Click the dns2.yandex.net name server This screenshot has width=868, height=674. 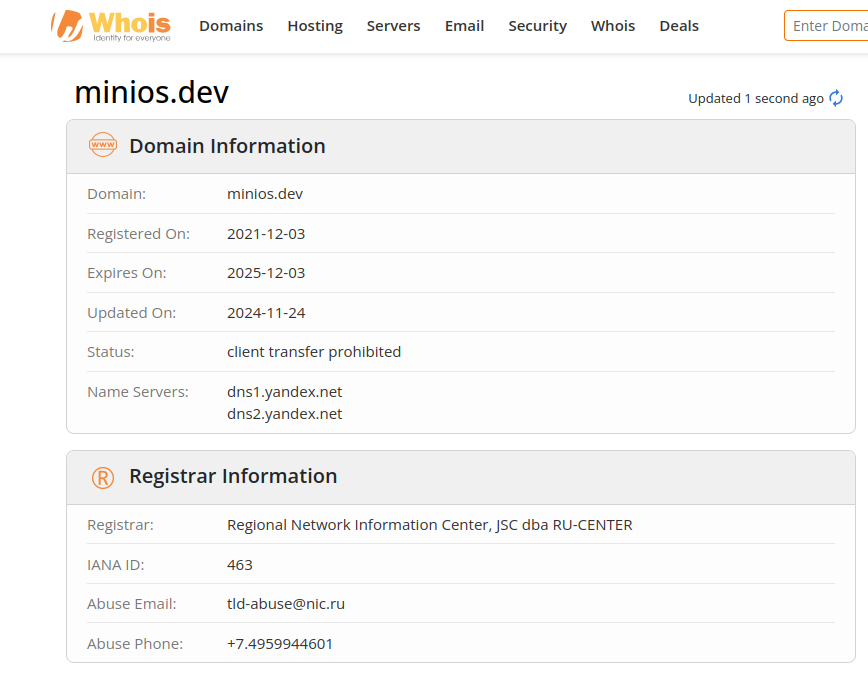click(x=284, y=413)
